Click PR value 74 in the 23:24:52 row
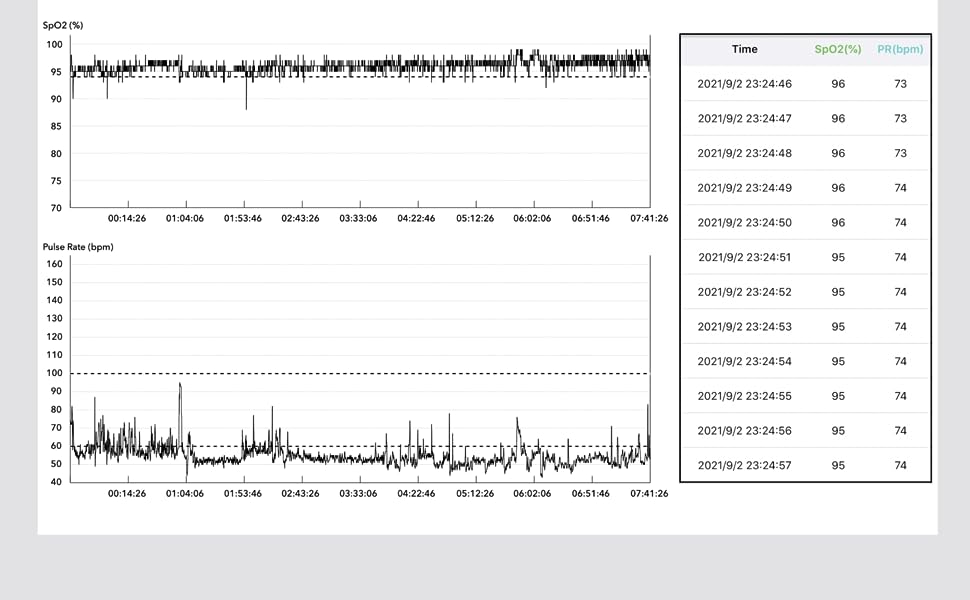This screenshot has width=970, height=600. pyautogui.click(x=900, y=291)
